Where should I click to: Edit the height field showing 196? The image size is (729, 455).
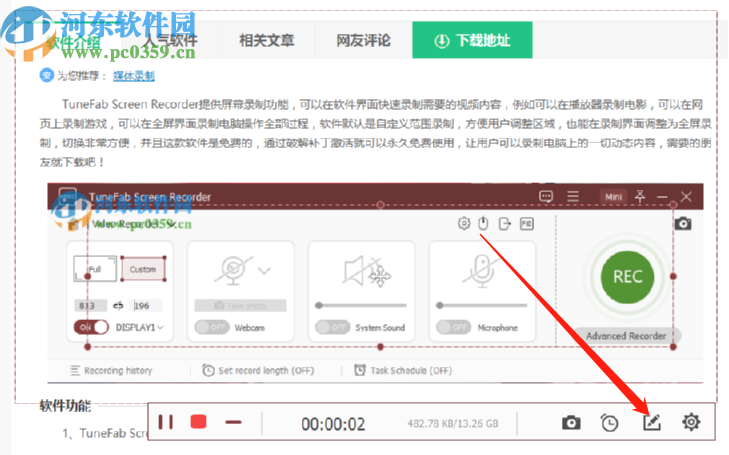tap(146, 305)
